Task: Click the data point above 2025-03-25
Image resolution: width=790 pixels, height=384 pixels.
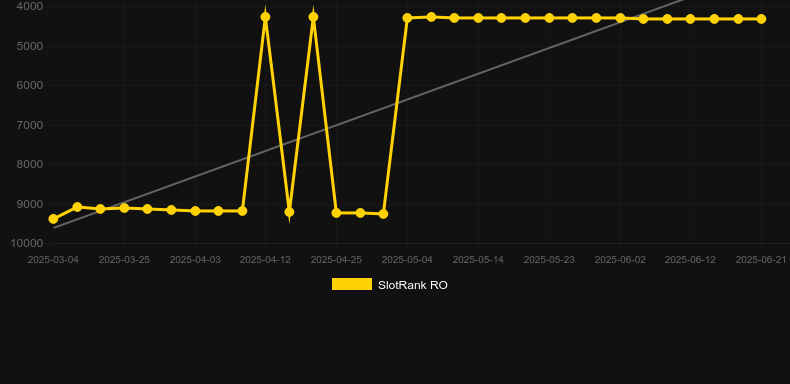Action: click(x=124, y=208)
